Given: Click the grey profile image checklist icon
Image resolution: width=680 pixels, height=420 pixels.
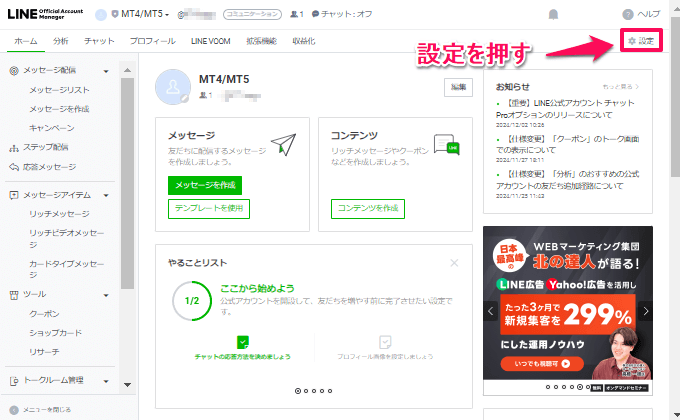Looking at the screenshot, I should pyautogui.click(x=385, y=342).
